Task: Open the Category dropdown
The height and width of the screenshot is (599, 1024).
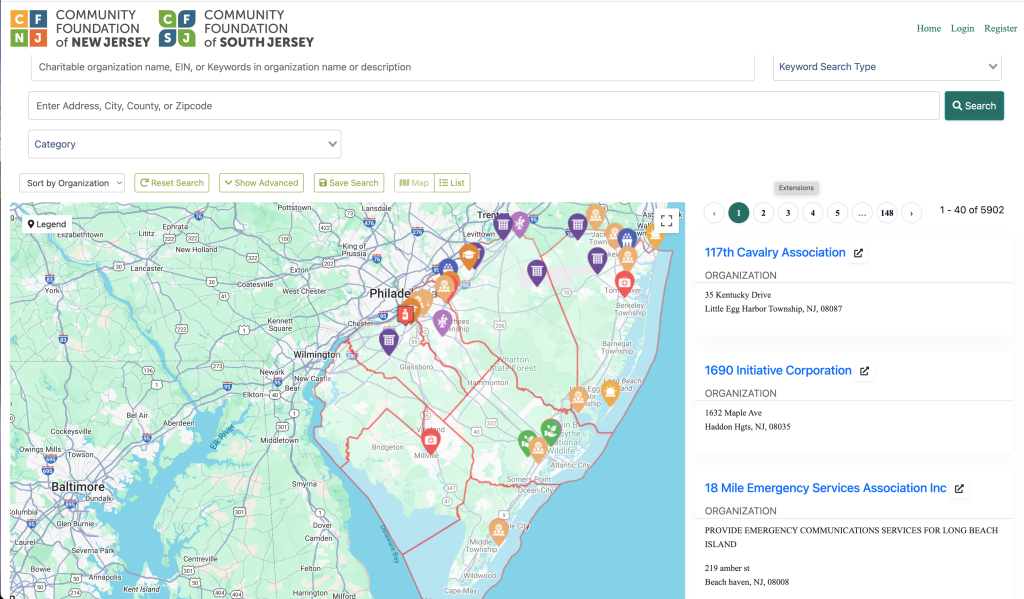Action: pos(185,144)
